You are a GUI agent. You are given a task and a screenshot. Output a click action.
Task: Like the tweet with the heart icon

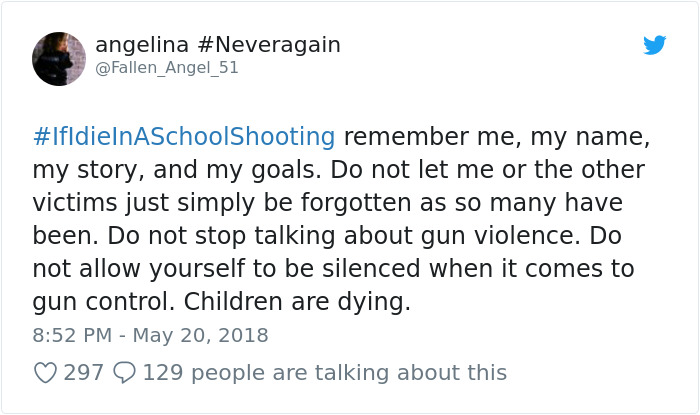tap(45, 373)
